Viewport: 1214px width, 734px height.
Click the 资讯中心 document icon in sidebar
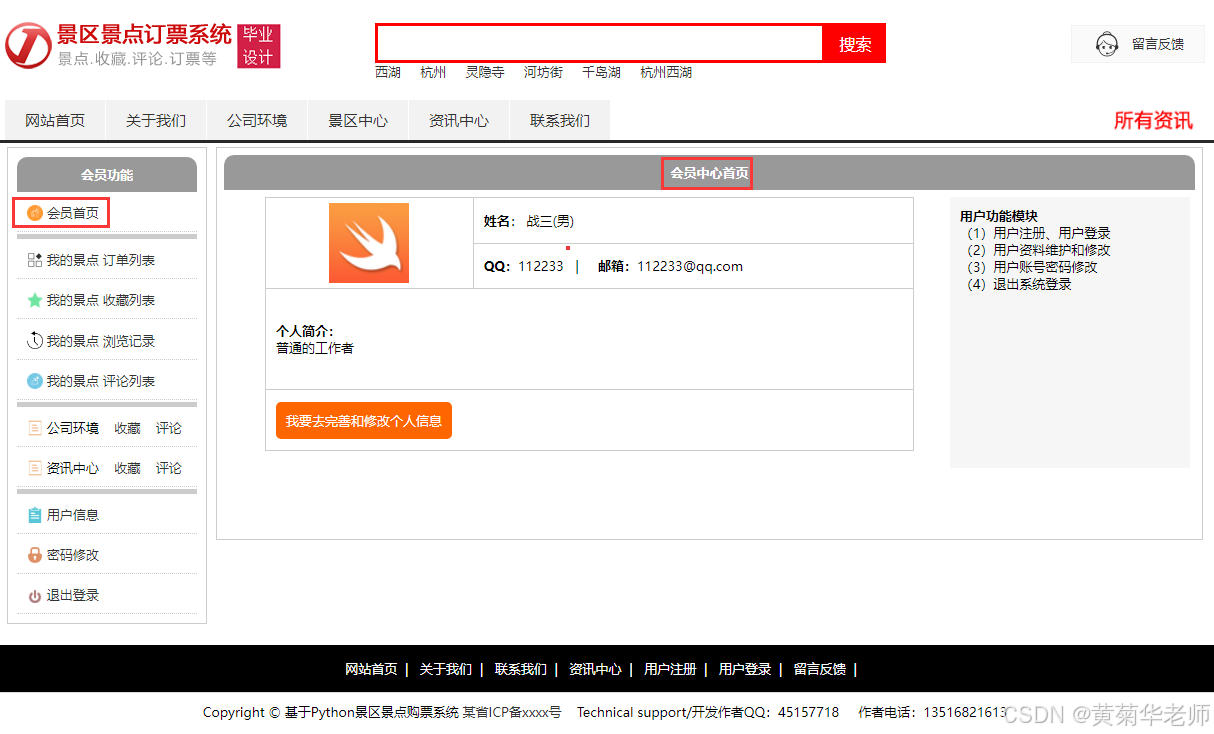[35, 468]
